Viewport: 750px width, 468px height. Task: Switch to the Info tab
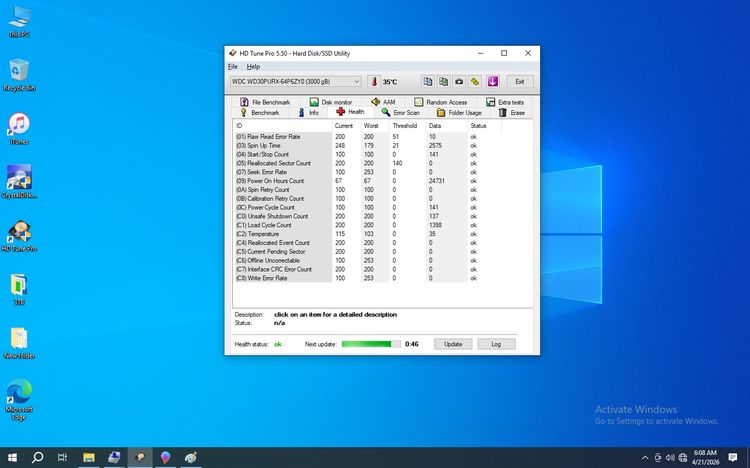click(x=309, y=112)
